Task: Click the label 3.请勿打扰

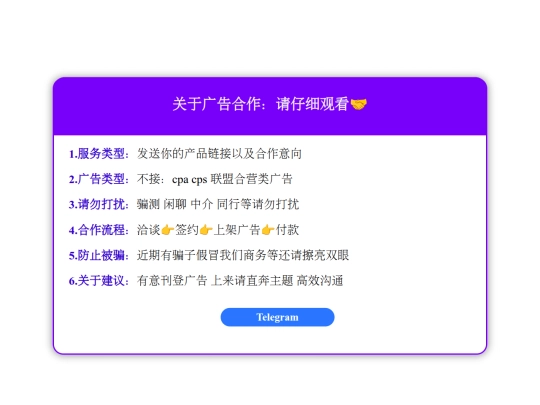Action: [x=98, y=204]
